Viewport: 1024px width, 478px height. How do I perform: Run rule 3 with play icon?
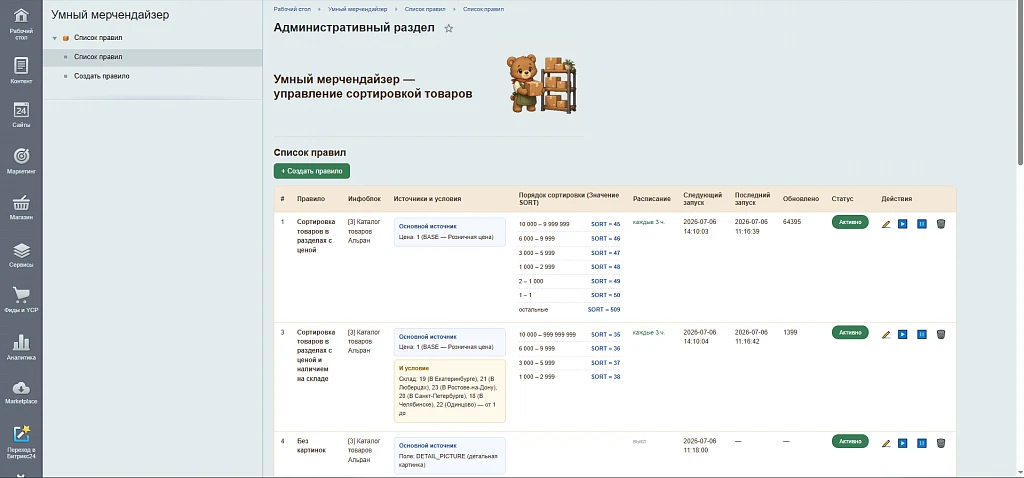tap(903, 334)
